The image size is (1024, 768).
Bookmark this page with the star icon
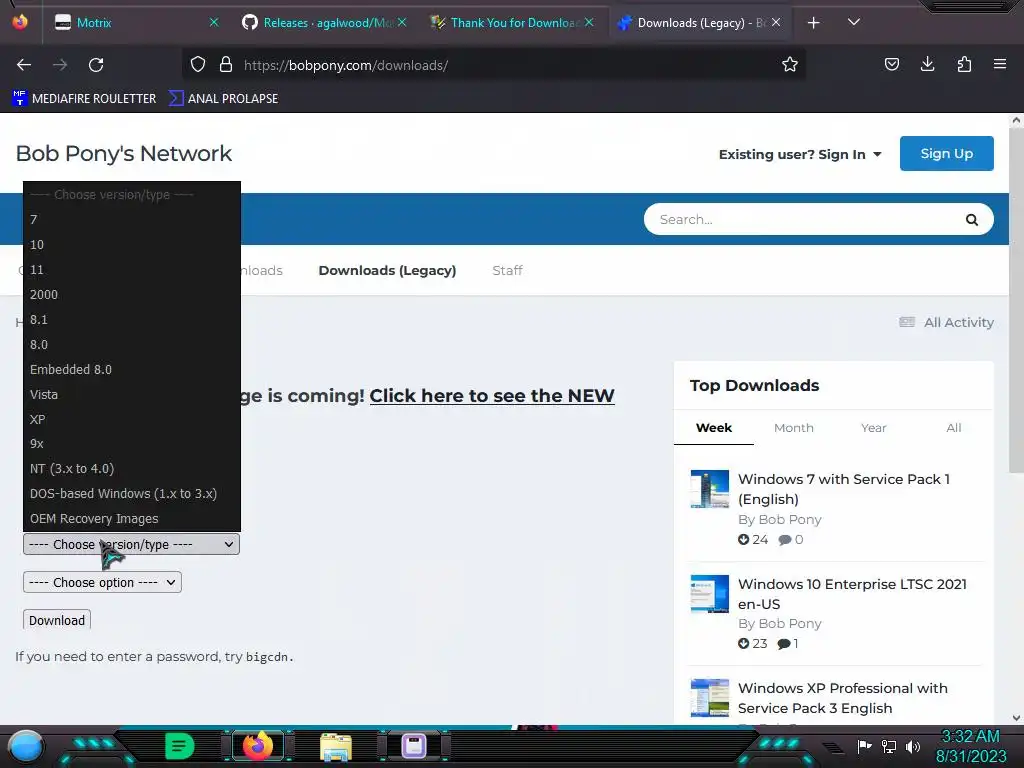coord(790,65)
